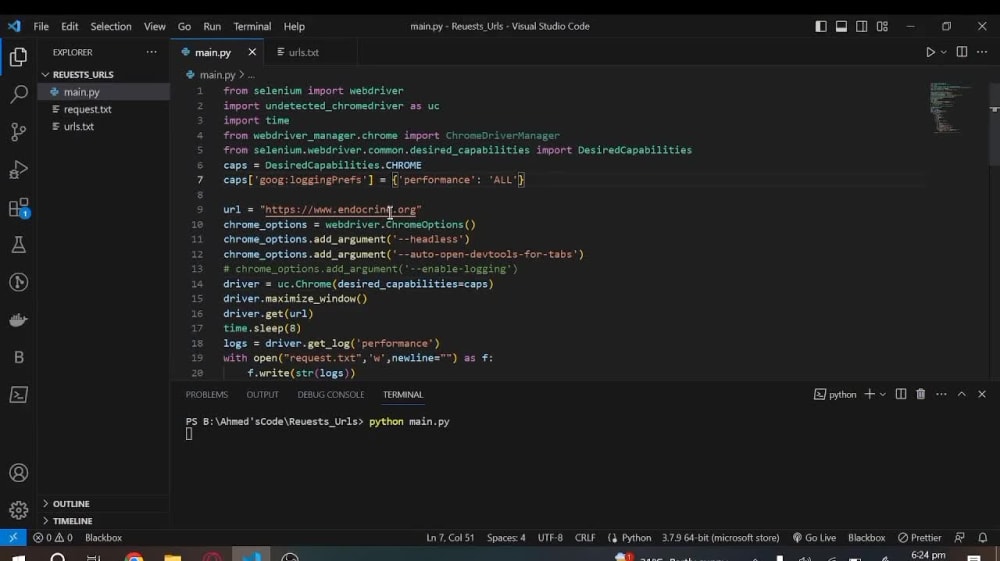Screen dimensions: 1000x561
Task: Open the File menu
Action: click(x=41, y=26)
